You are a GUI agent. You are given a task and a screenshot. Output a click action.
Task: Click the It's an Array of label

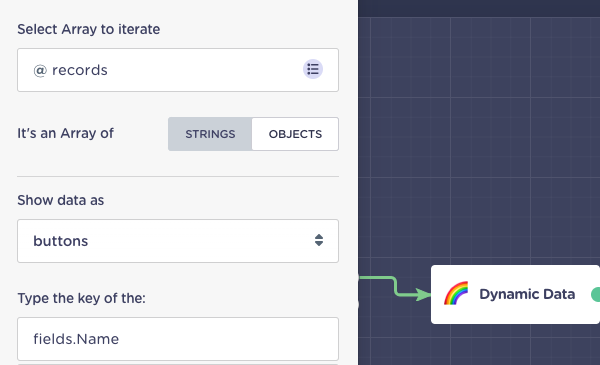65,134
